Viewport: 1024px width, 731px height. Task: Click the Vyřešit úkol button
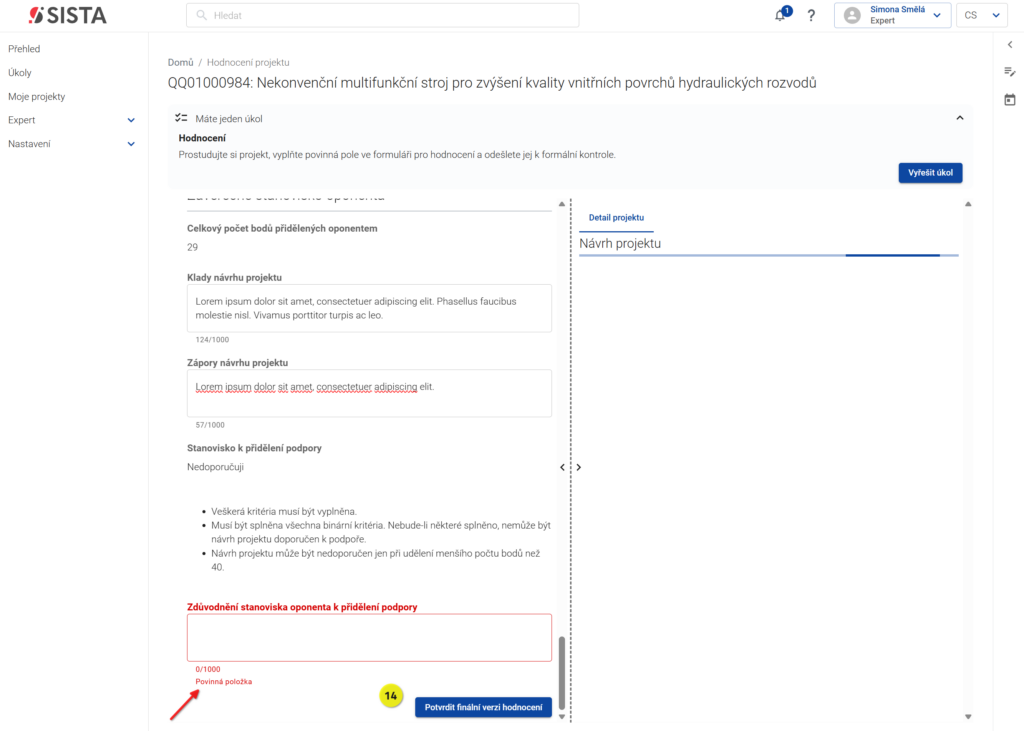click(x=930, y=172)
